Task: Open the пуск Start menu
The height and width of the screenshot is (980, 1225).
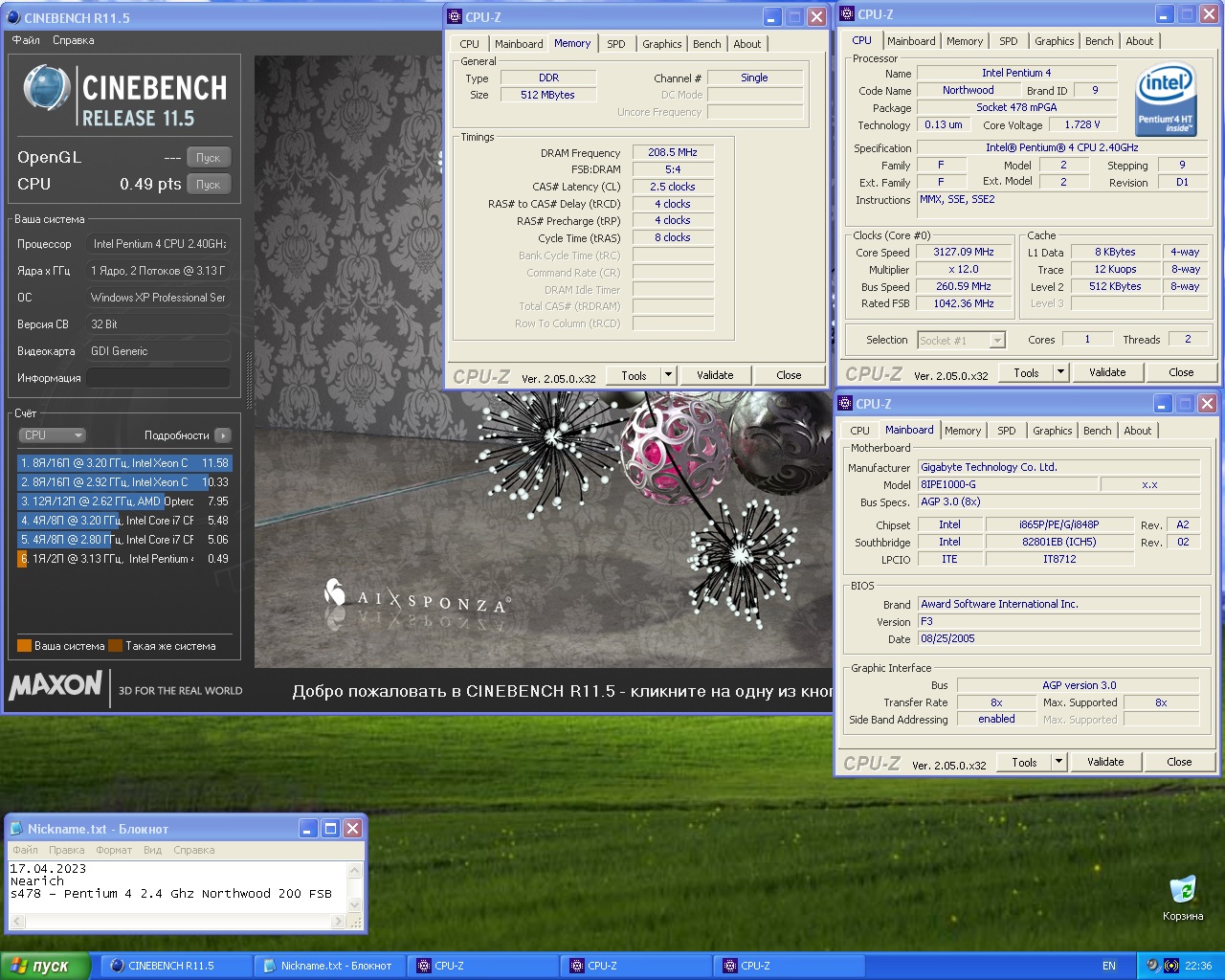Action: coord(45,966)
